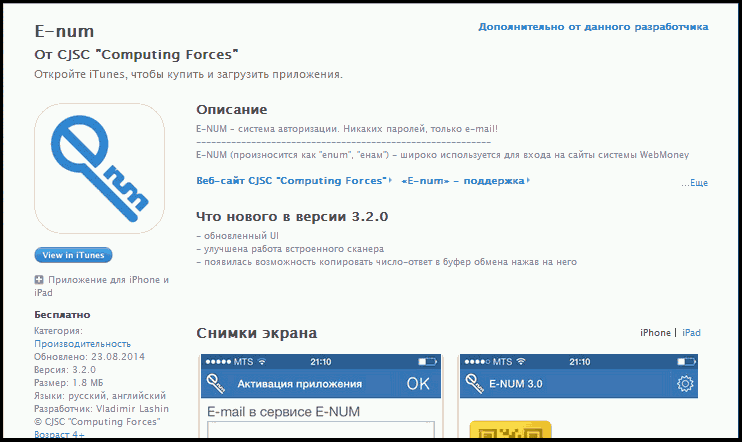The width and height of the screenshot is (742, 442).
Task: Click the © CJSC "Computing Forces" copyright text
Action: coord(97,422)
